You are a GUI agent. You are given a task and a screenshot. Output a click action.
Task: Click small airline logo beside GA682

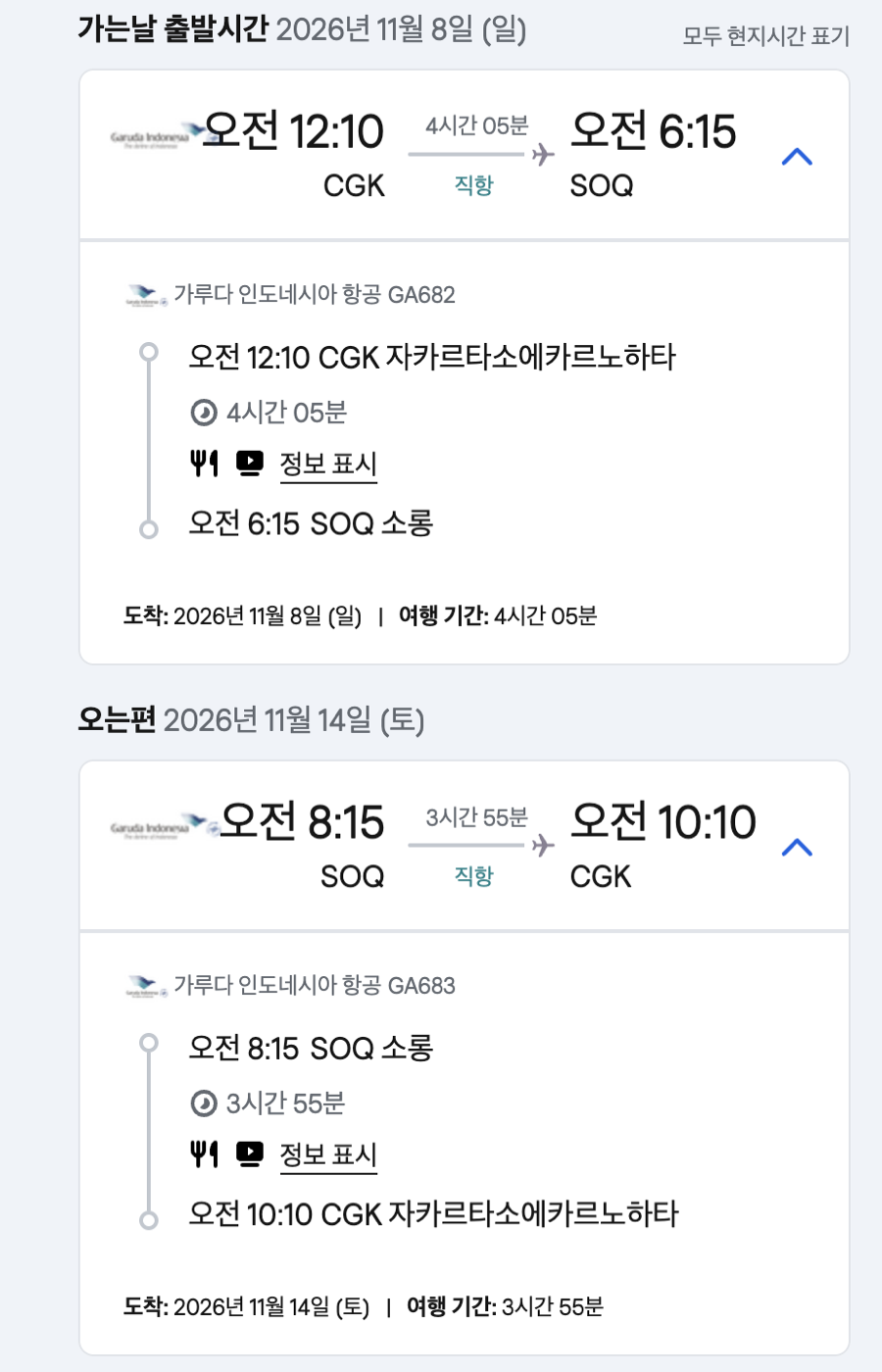(147, 295)
